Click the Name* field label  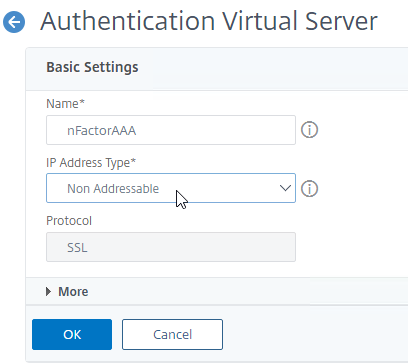click(65, 104)
